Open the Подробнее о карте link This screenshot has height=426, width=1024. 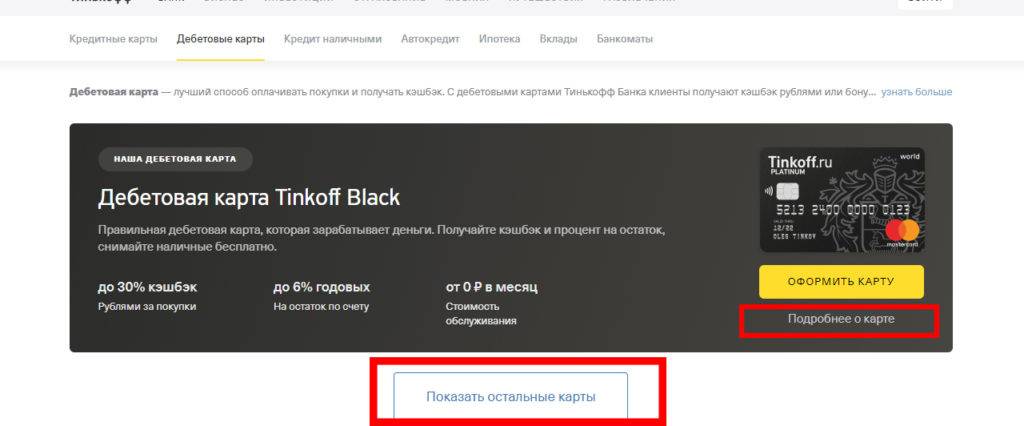841,319
